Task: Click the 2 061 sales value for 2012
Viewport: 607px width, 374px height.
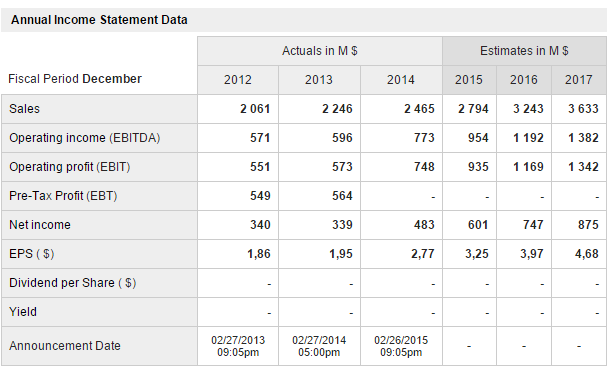Action: (x=255, y=109)
